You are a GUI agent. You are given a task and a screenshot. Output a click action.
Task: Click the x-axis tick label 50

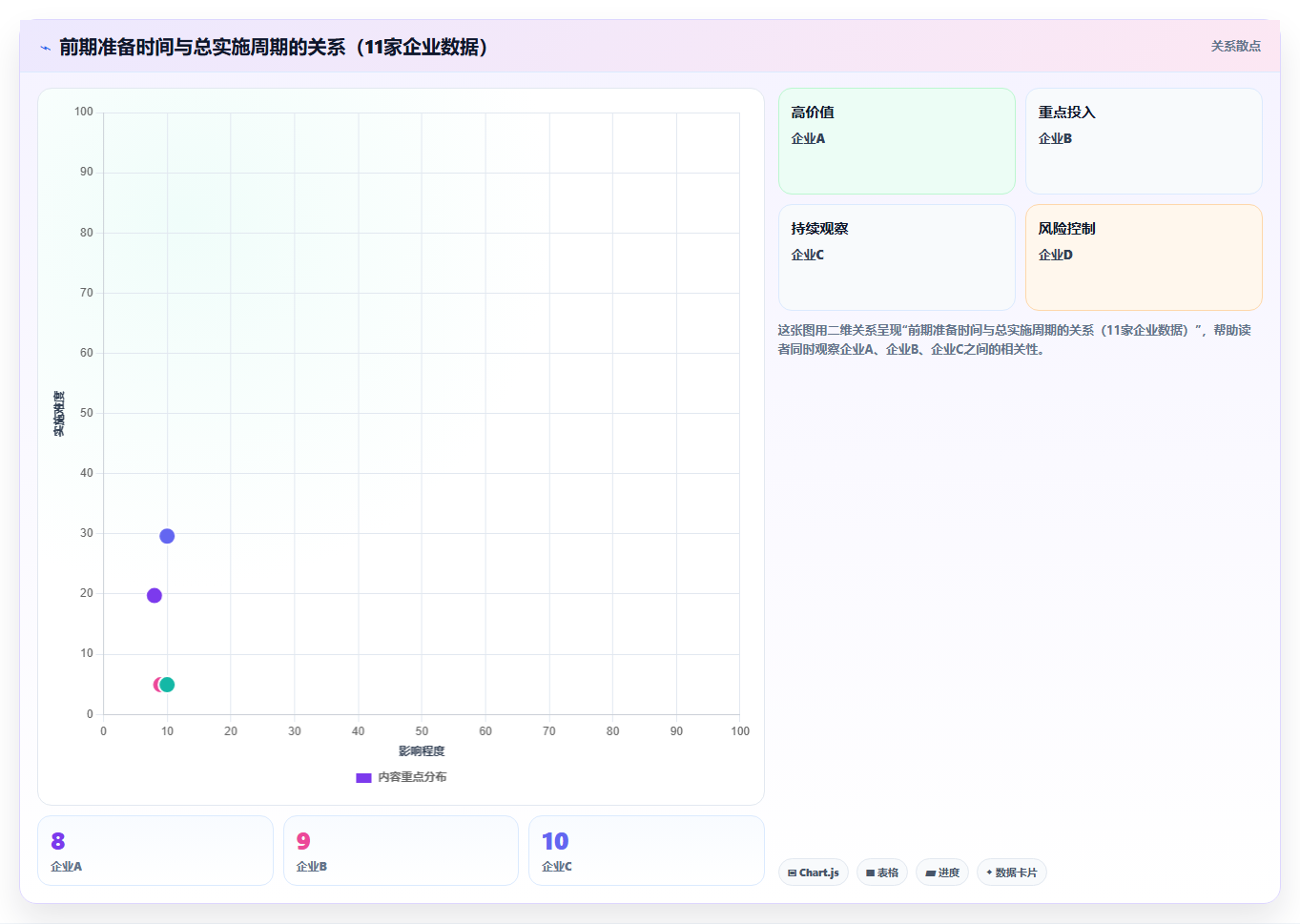point(422,731)
